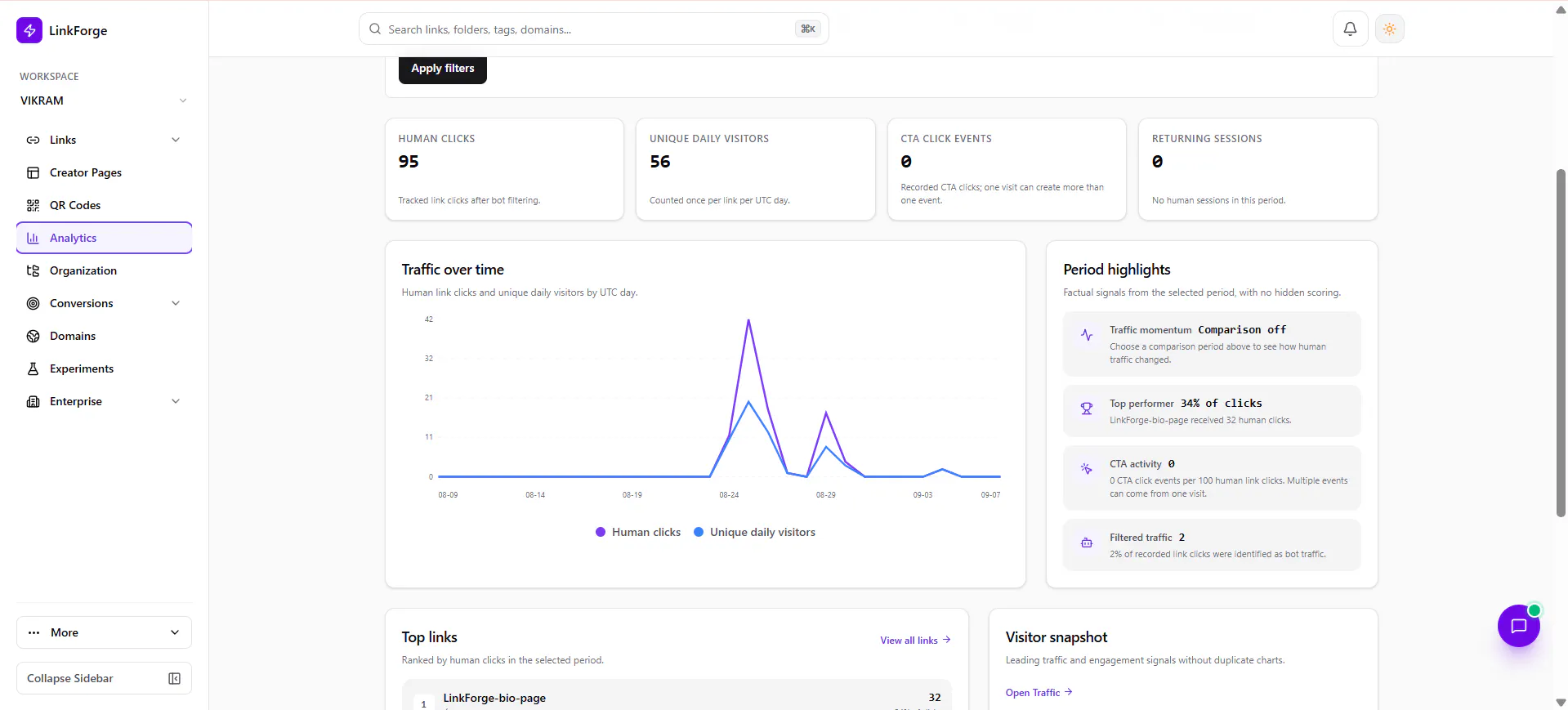Click the Experiments flask icon
This screenshot has width=1568, height=710.
coord(33,368)
